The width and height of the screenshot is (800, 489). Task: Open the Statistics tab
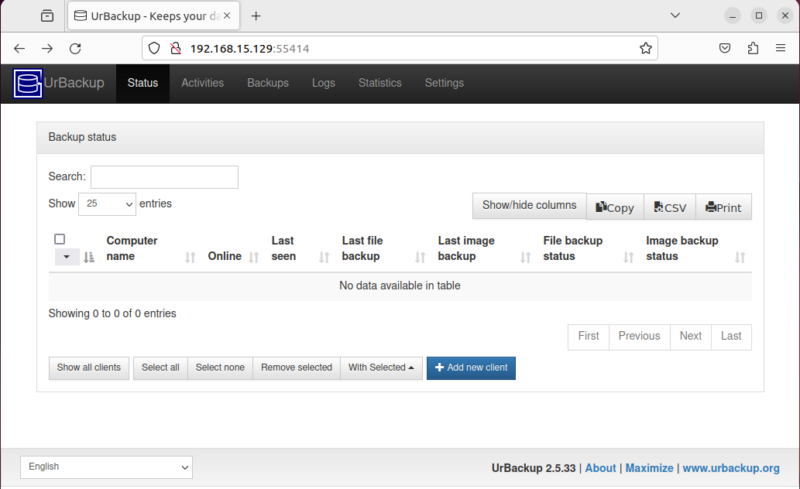[380, 83]
